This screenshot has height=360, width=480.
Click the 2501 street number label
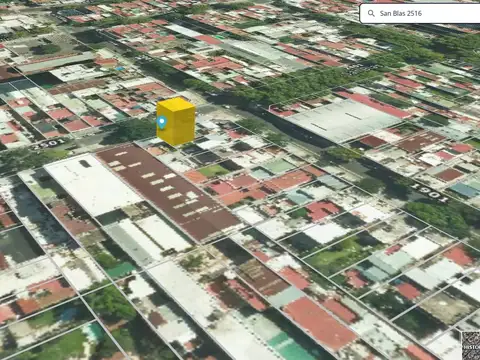tap(49, 144)
